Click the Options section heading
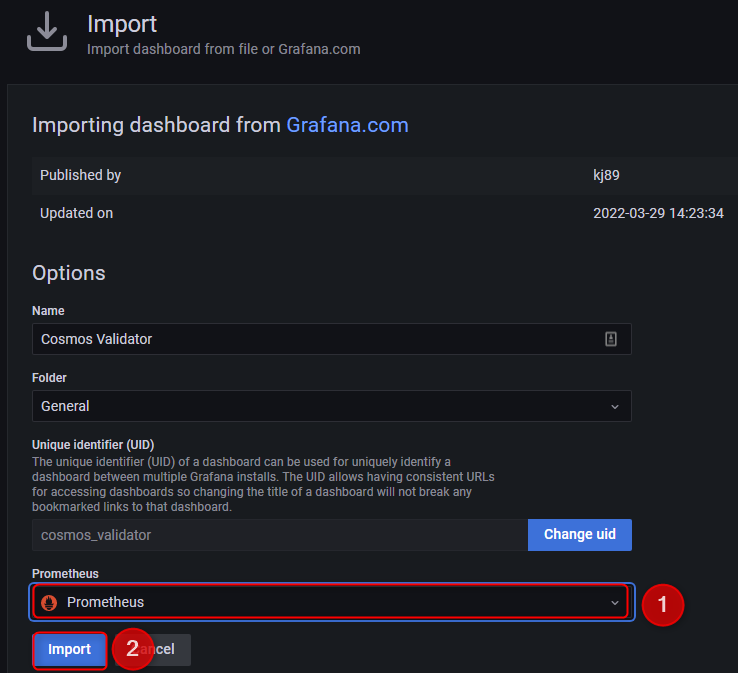 pyautogui.click(x=69, y=273)
